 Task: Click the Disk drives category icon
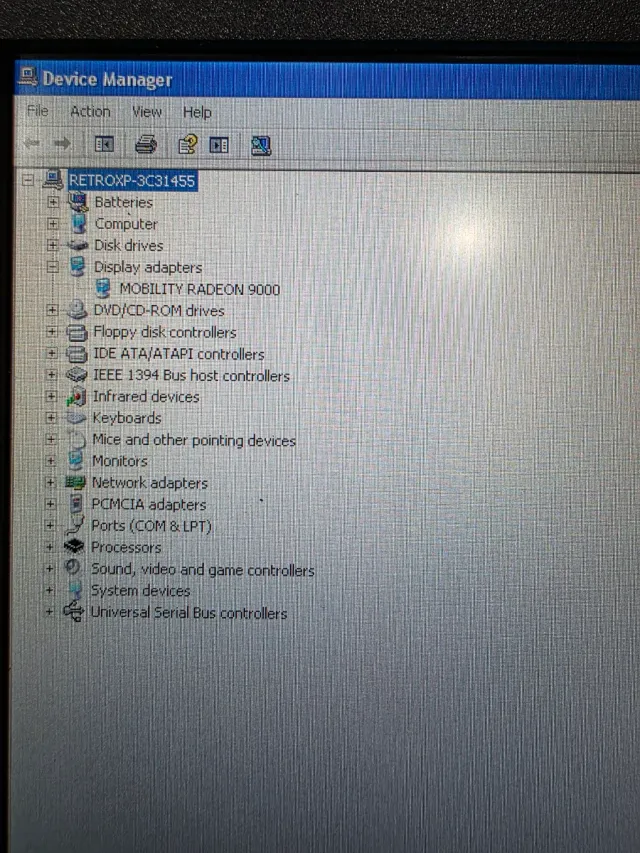78,245
